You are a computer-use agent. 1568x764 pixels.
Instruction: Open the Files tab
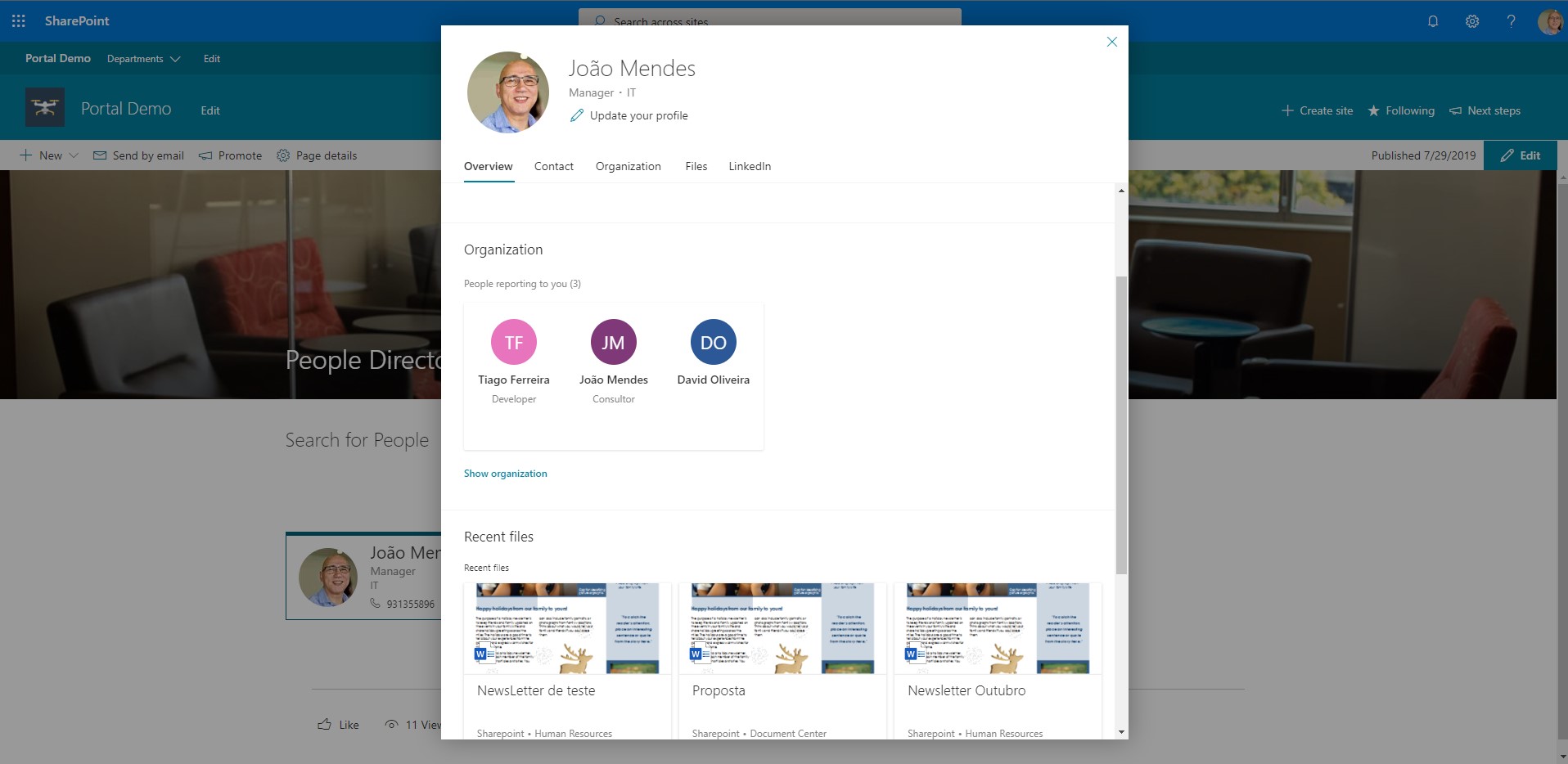coord(696,166)
